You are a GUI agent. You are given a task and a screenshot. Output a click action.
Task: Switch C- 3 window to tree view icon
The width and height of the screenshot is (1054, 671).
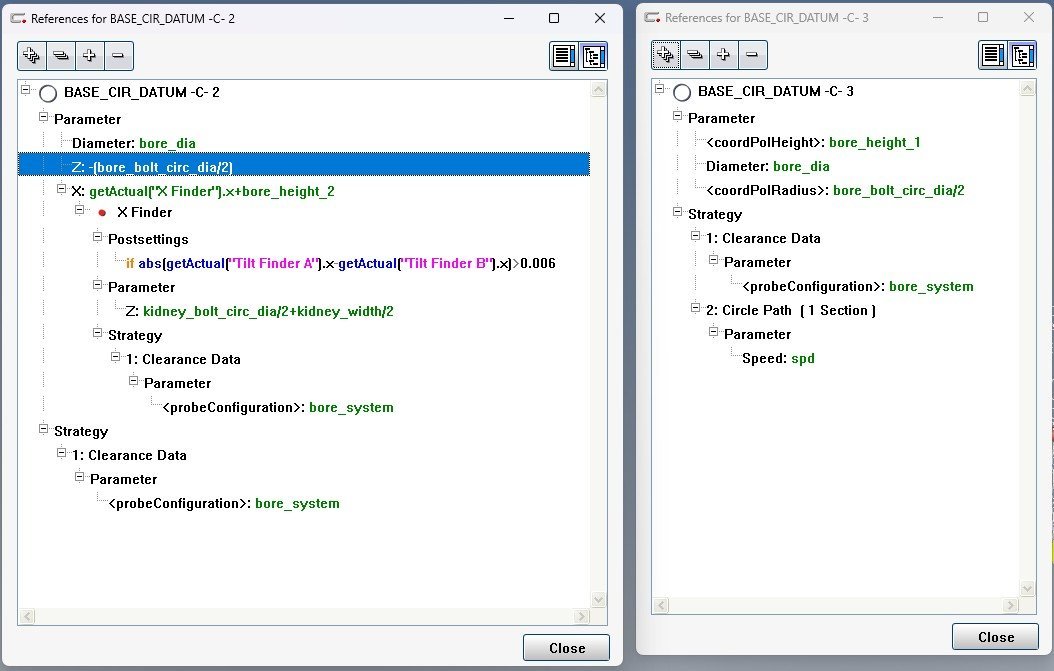click(x=1022, y=55)
